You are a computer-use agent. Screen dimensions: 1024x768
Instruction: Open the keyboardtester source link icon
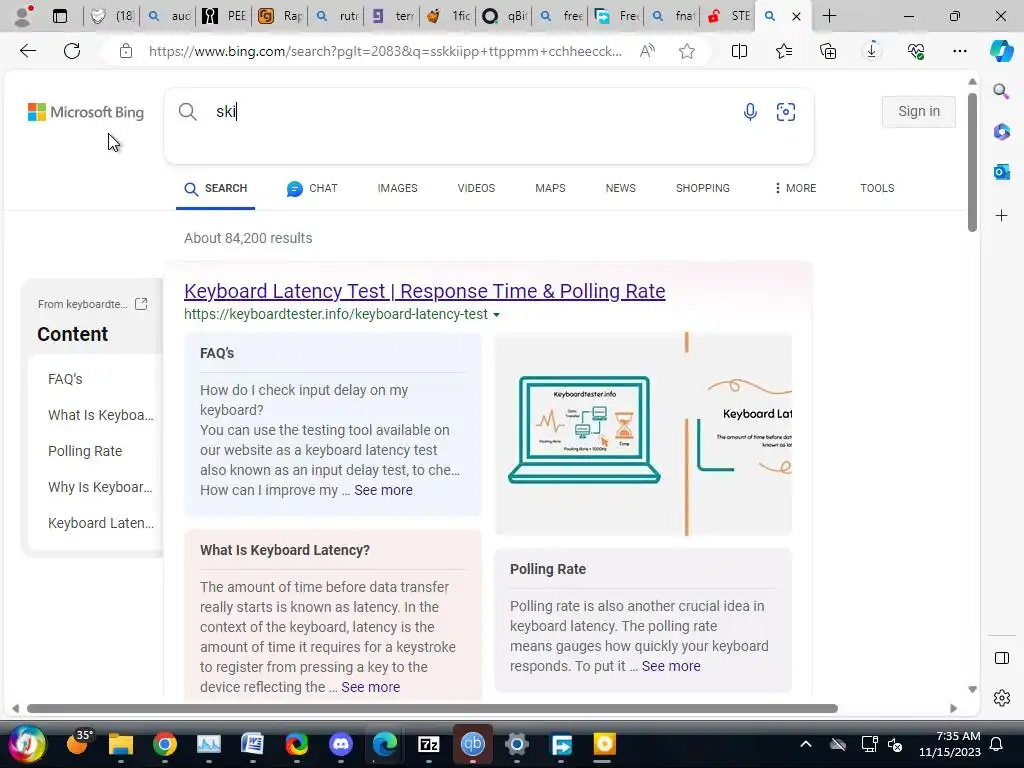pos(141,304)
